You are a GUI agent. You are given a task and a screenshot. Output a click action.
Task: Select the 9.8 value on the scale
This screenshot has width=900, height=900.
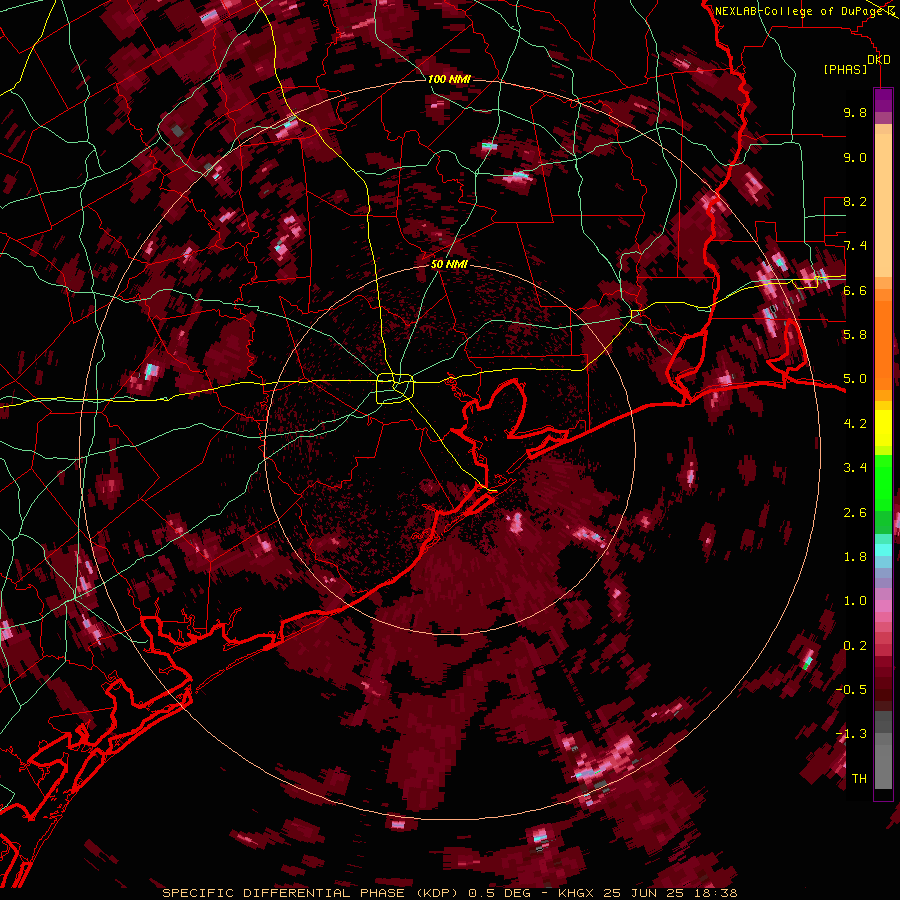click(x=855, y=112)
